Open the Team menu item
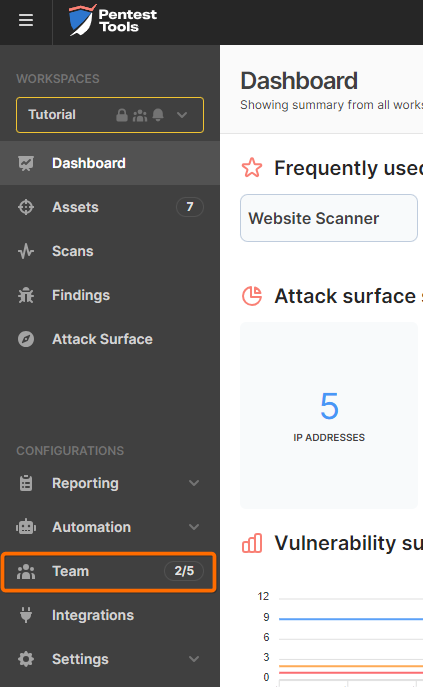 click(109, 571)
